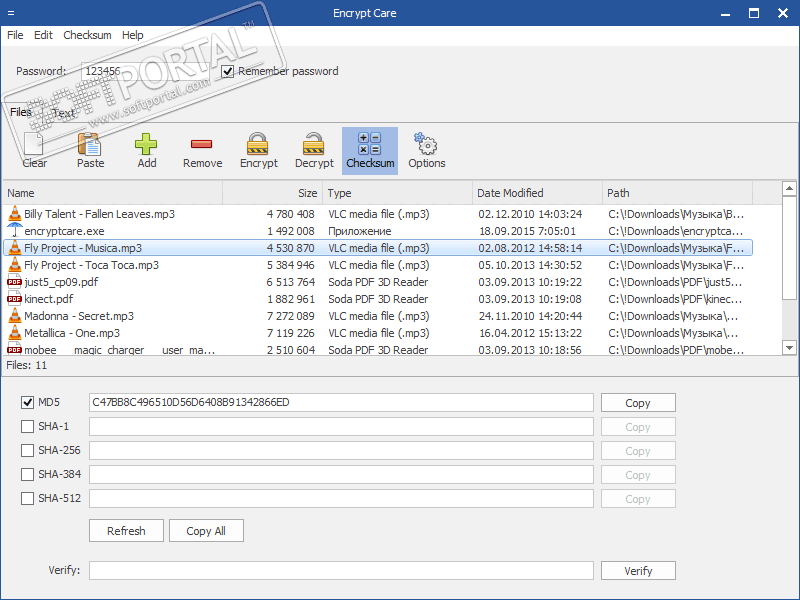This screenshot has height=600, width=800.
Task: Sort by Date Modified column header
Action: (x=537, y=193)
